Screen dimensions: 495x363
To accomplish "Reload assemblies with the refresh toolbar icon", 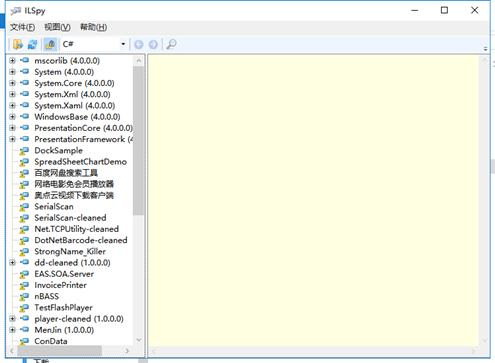I will coord(33,44).
